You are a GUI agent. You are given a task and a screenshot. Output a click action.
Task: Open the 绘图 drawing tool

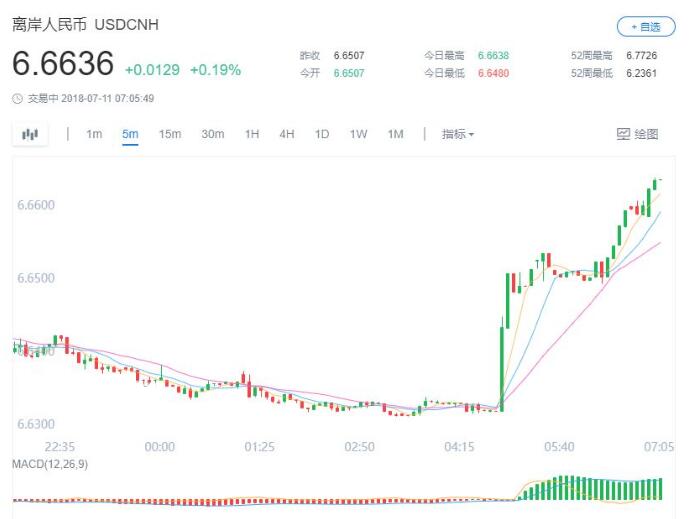[637, 134]
